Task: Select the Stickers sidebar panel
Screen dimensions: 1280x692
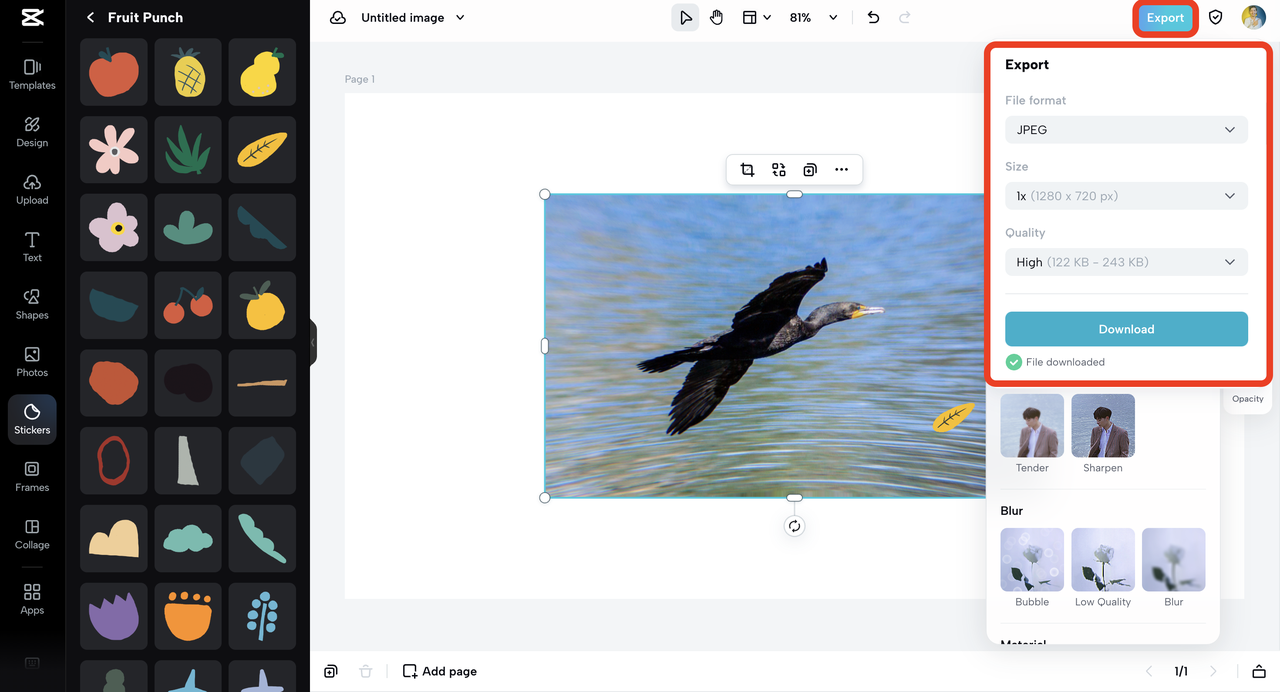Action: click(x=32, y=419)
